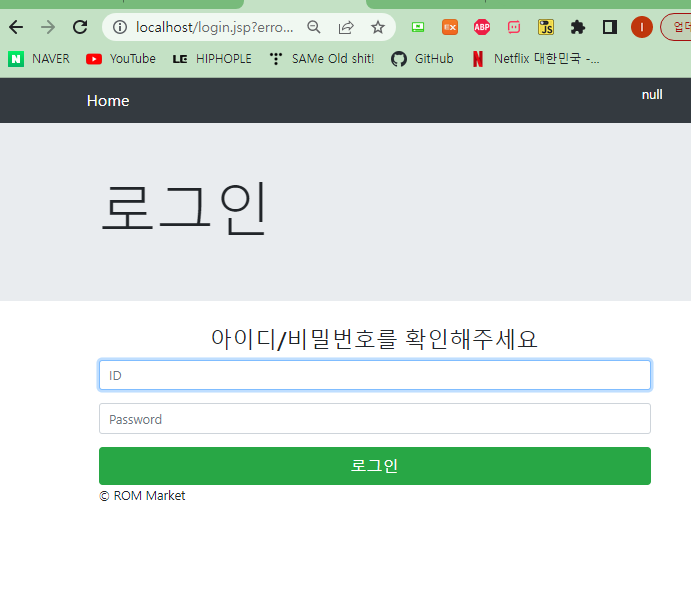Open the profile avatar menu

pos(642,27)
